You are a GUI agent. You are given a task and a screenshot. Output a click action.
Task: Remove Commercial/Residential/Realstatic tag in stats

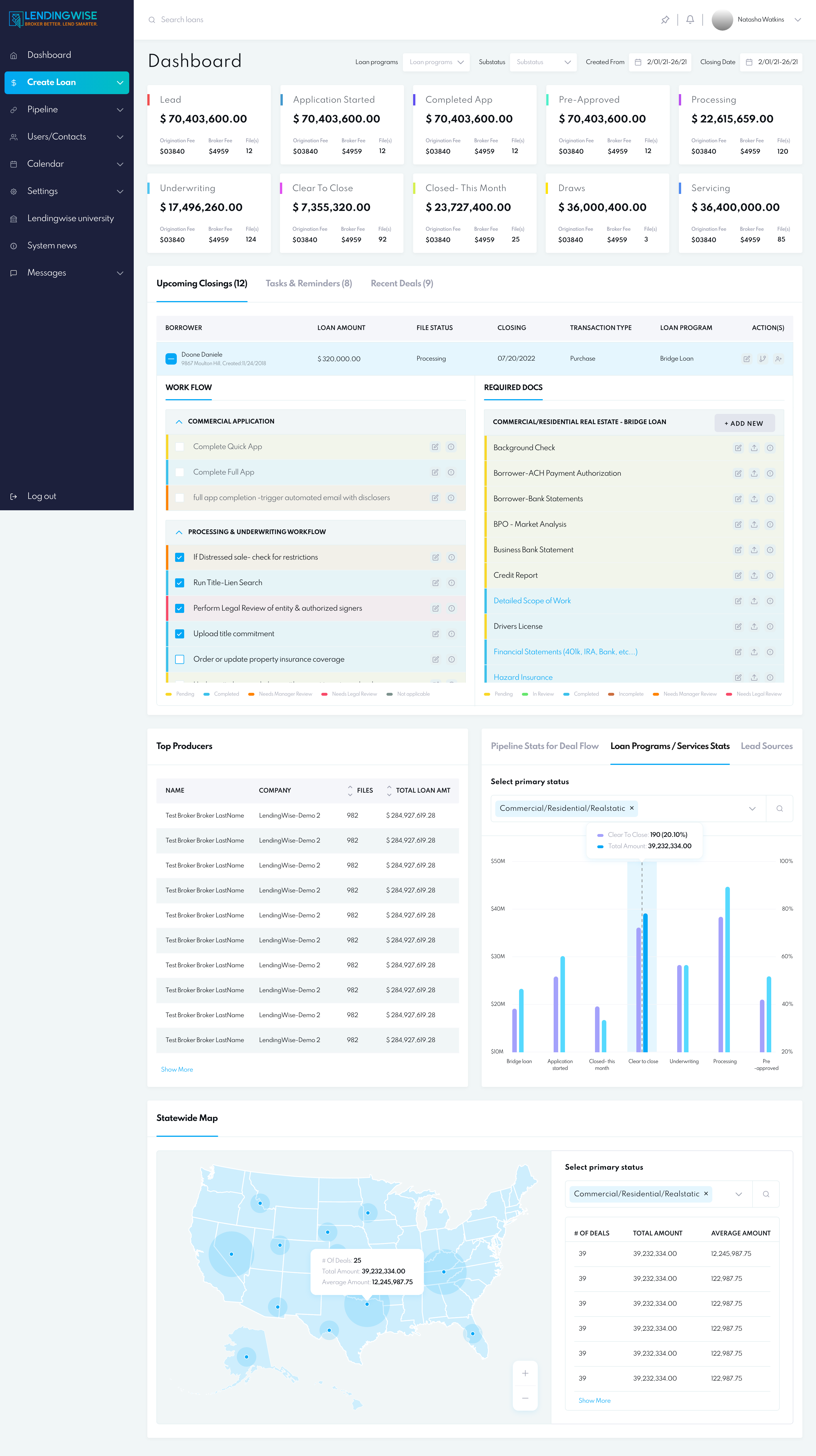631,809
